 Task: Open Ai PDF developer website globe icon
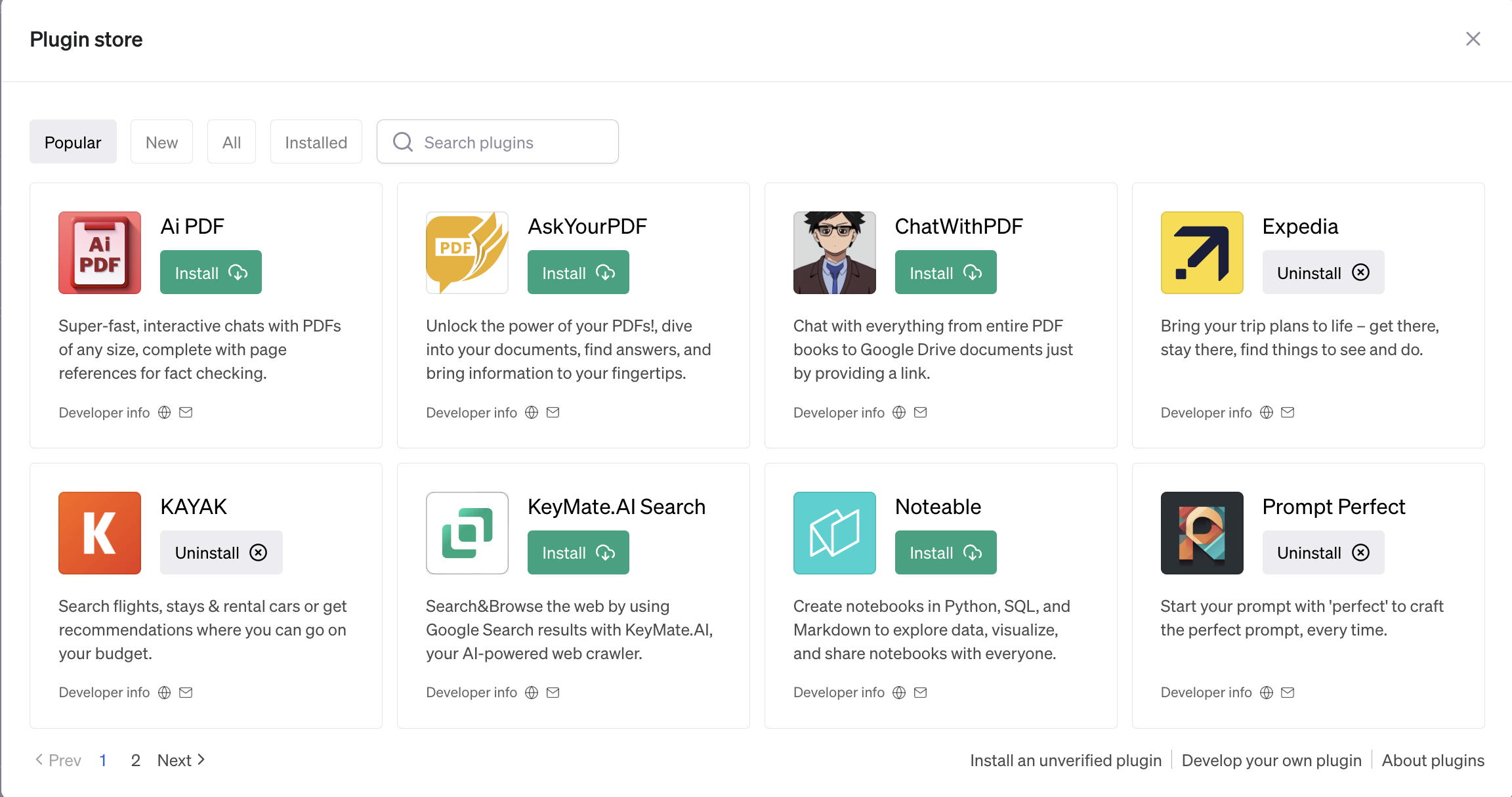165,412
